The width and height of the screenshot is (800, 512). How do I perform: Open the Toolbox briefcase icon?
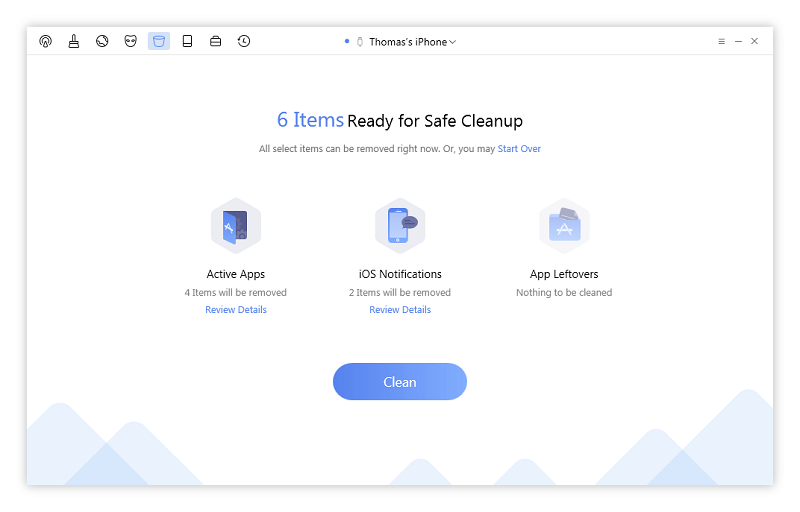point(215,41)
